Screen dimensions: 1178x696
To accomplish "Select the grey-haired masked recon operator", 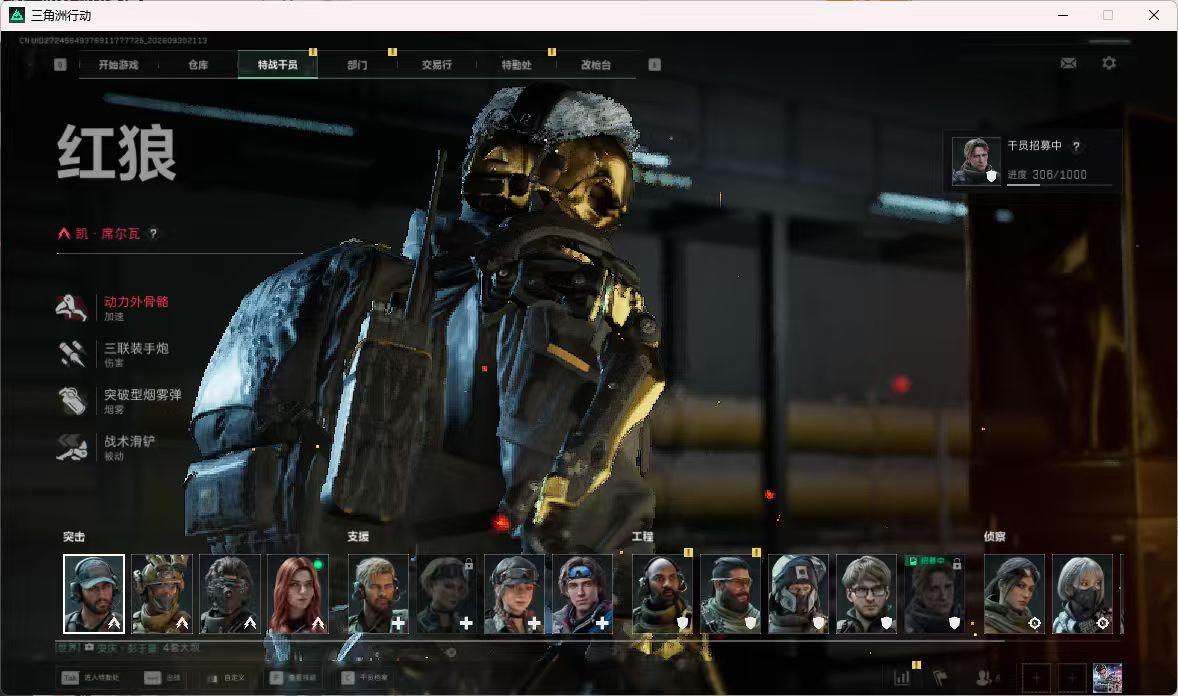I will (x=1082, y=594).
